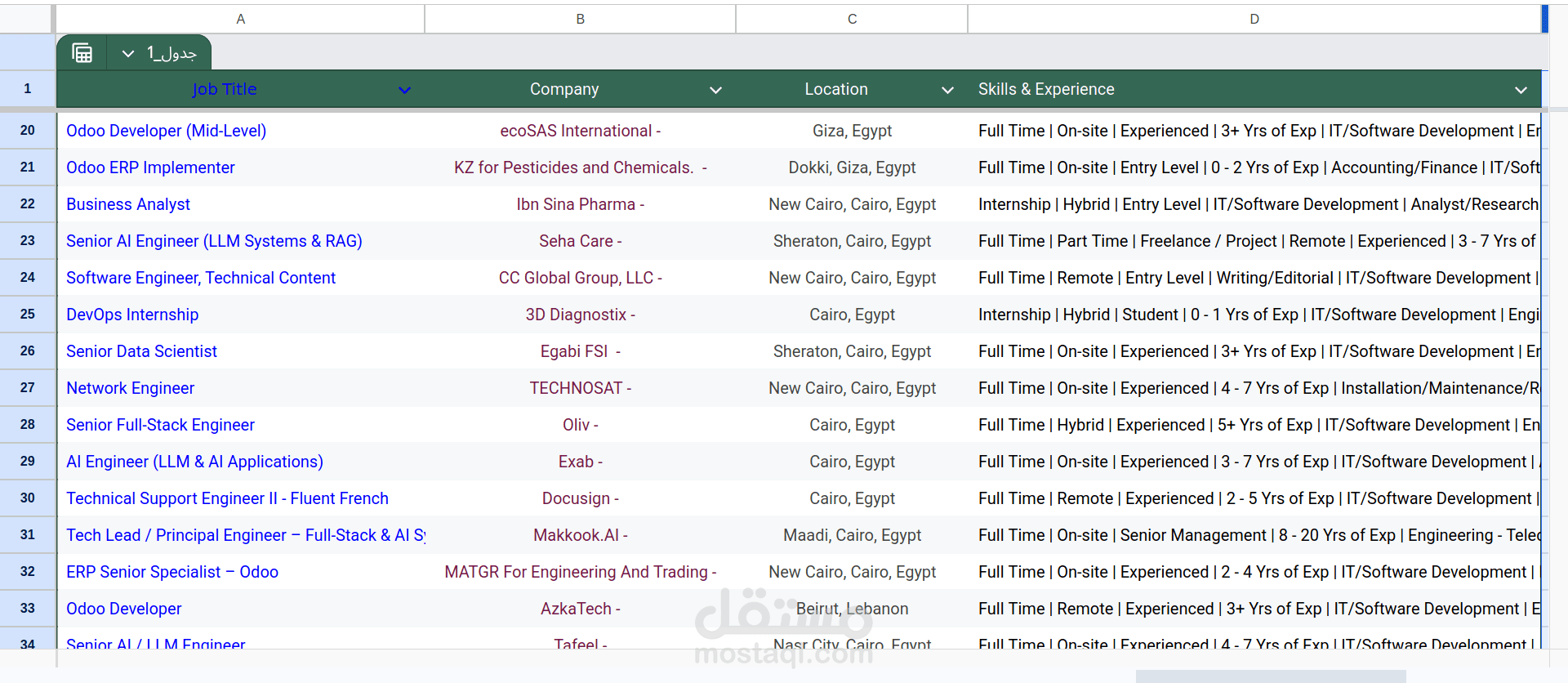
Task: Open Technical Support Engineer II - Fluent French link
Action: pyautogui.click(x=227, y=498)
